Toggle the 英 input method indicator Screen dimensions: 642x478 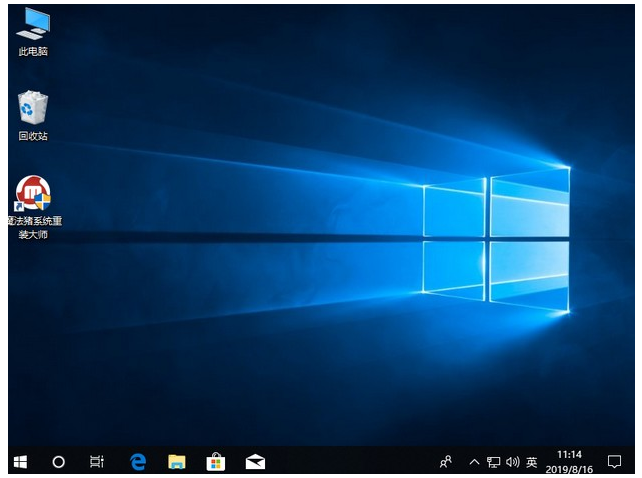532,462
